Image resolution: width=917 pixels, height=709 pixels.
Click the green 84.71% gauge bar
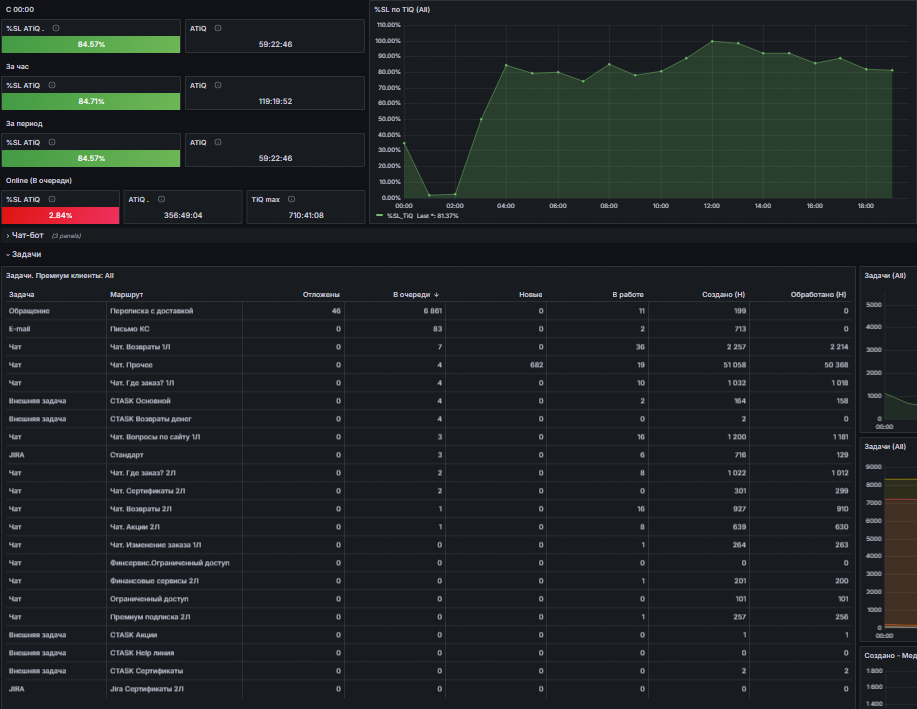(91, 101)
